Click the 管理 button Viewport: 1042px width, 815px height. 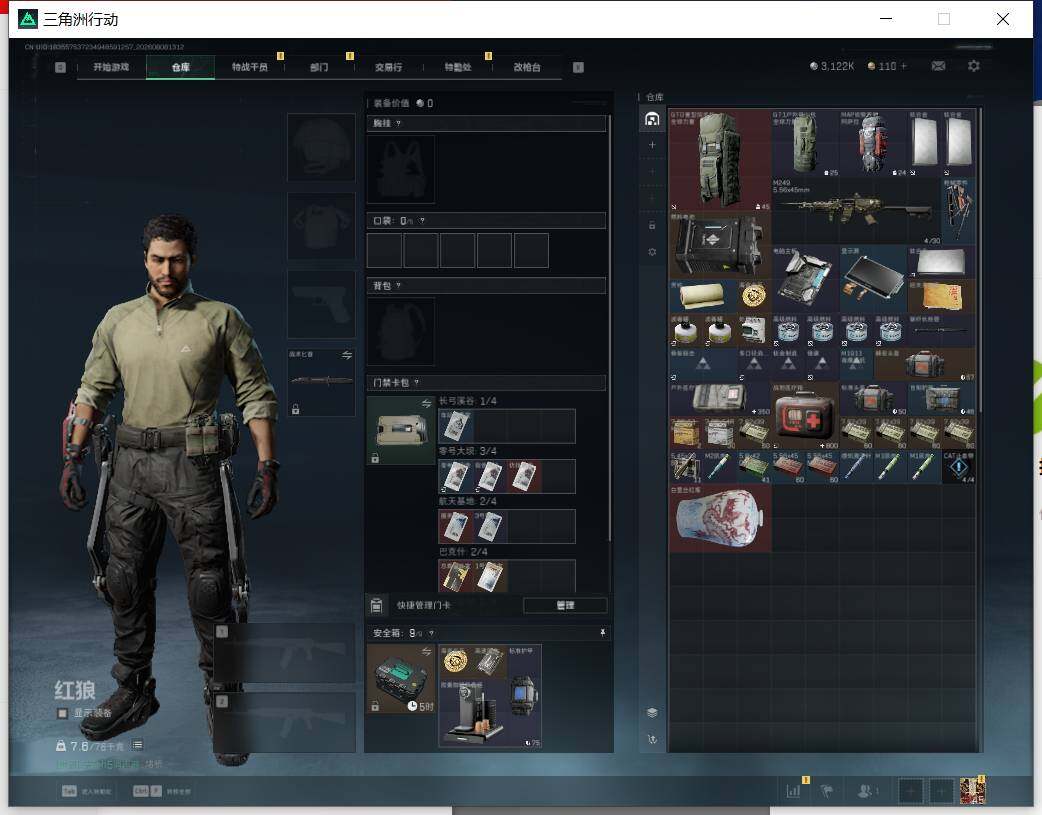click(565, 605)
